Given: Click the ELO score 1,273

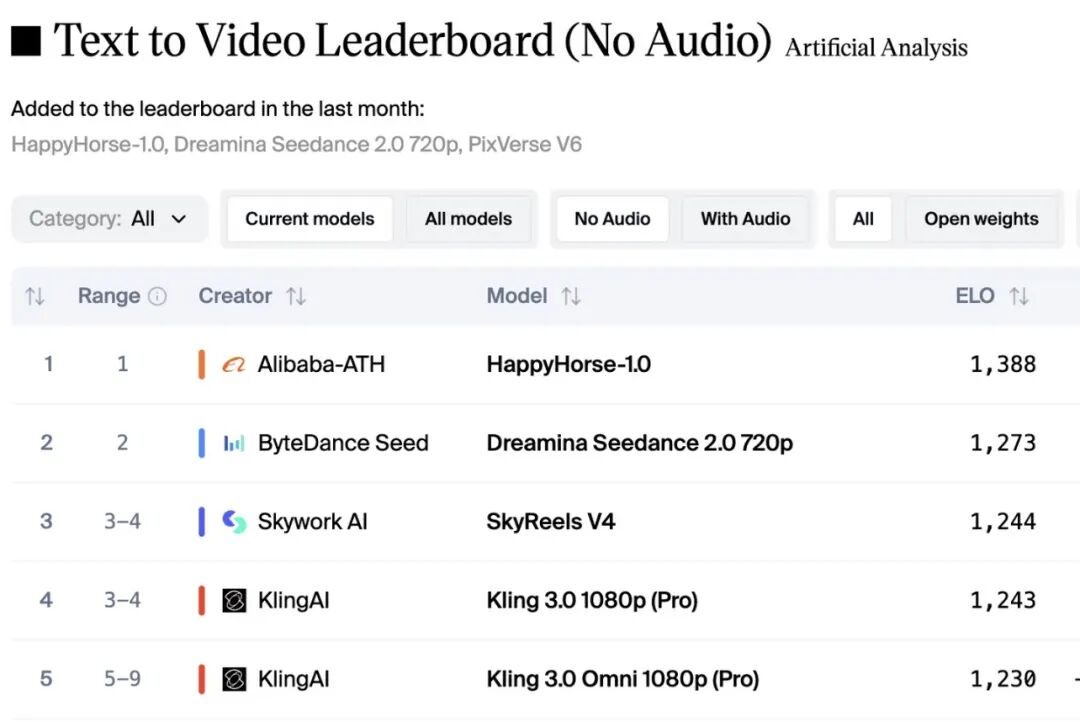Looking at the screenshot, I should point(1003,443).
